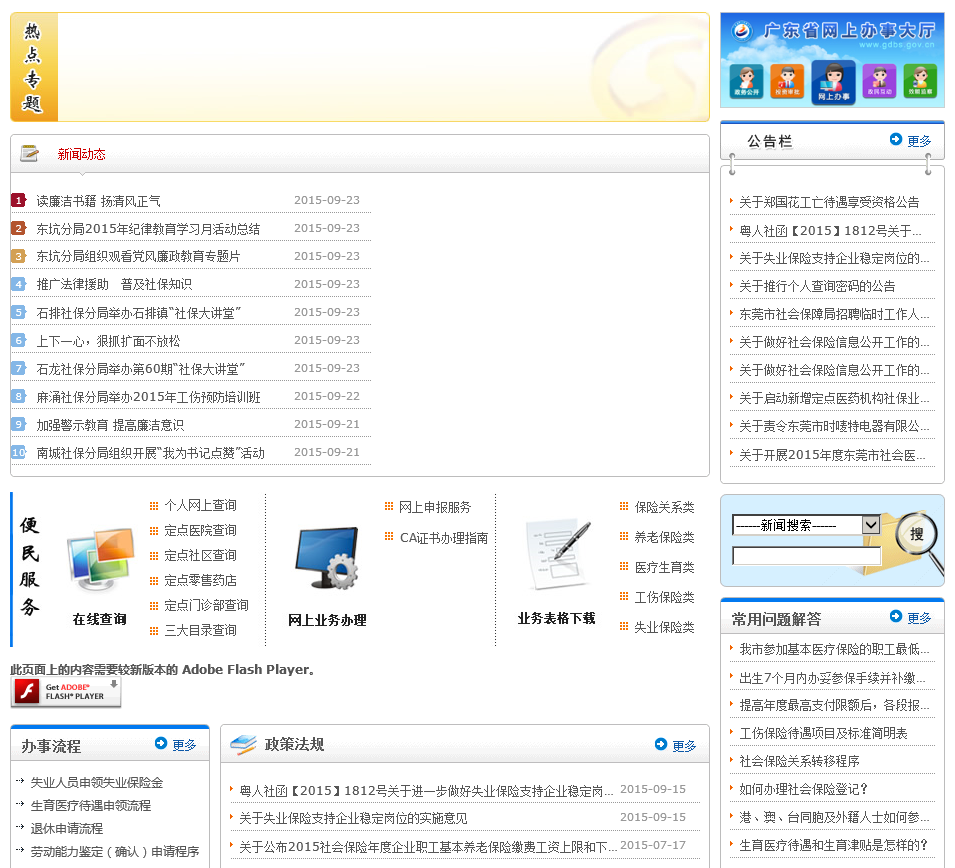Open notice 关于开展2015年度东莞市社会医...

click(x=832, y=454)
